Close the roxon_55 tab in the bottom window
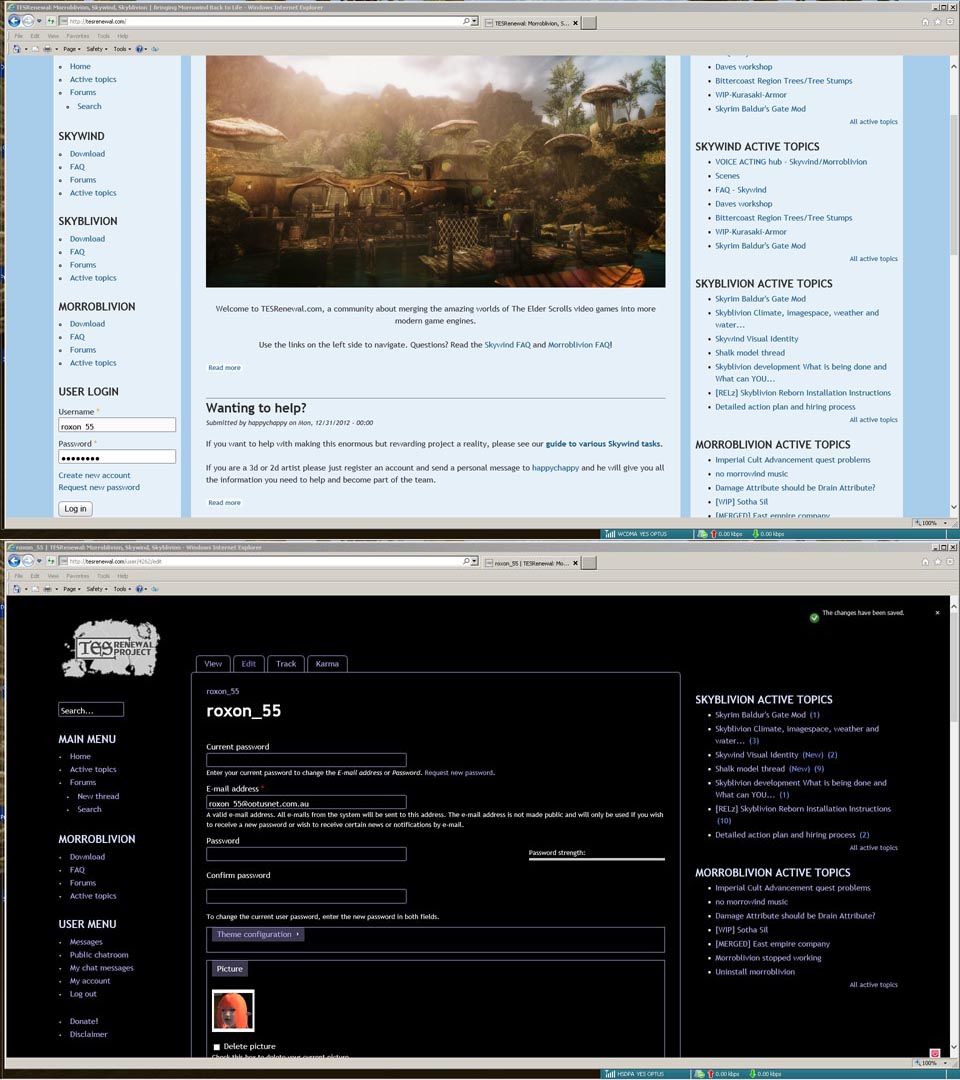Image resolution: width=960 pixels, height=1080 pixels. coord(576,563)
